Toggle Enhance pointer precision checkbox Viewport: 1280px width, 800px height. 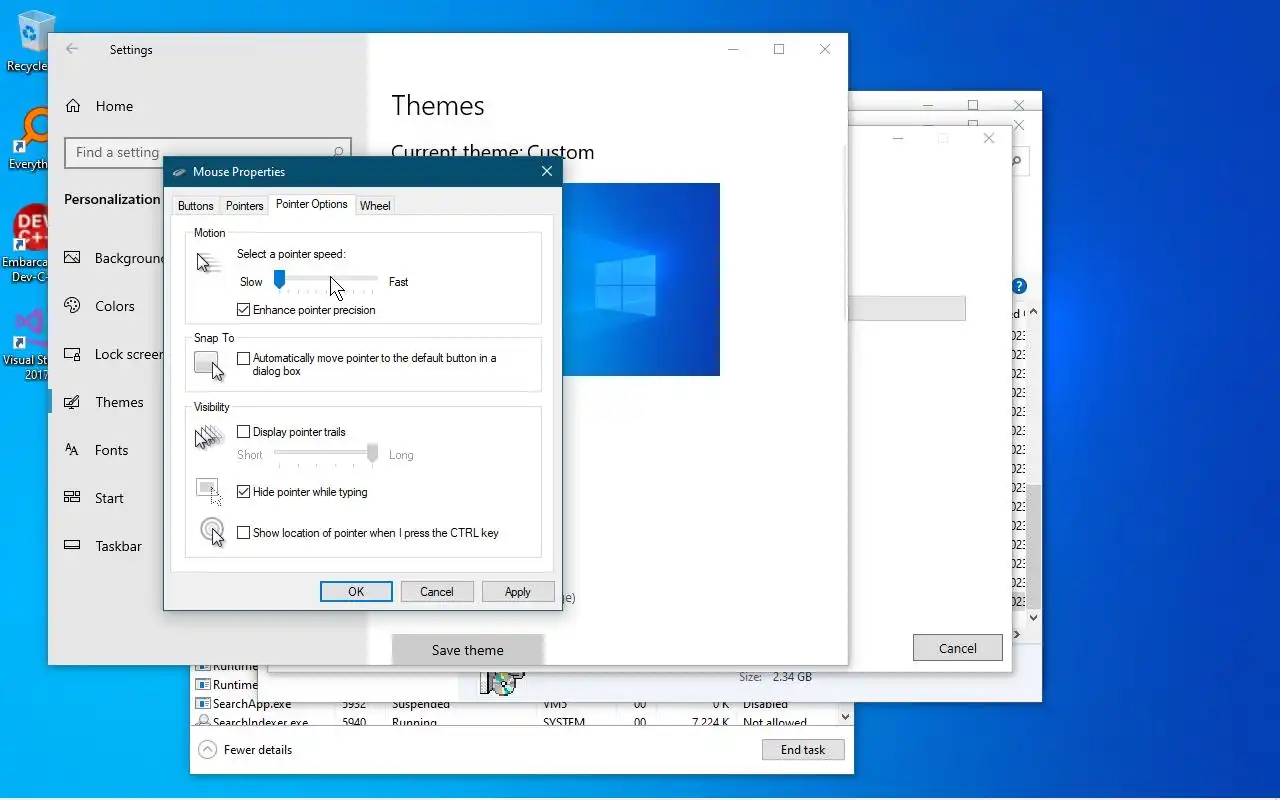[x=243, y=310]
